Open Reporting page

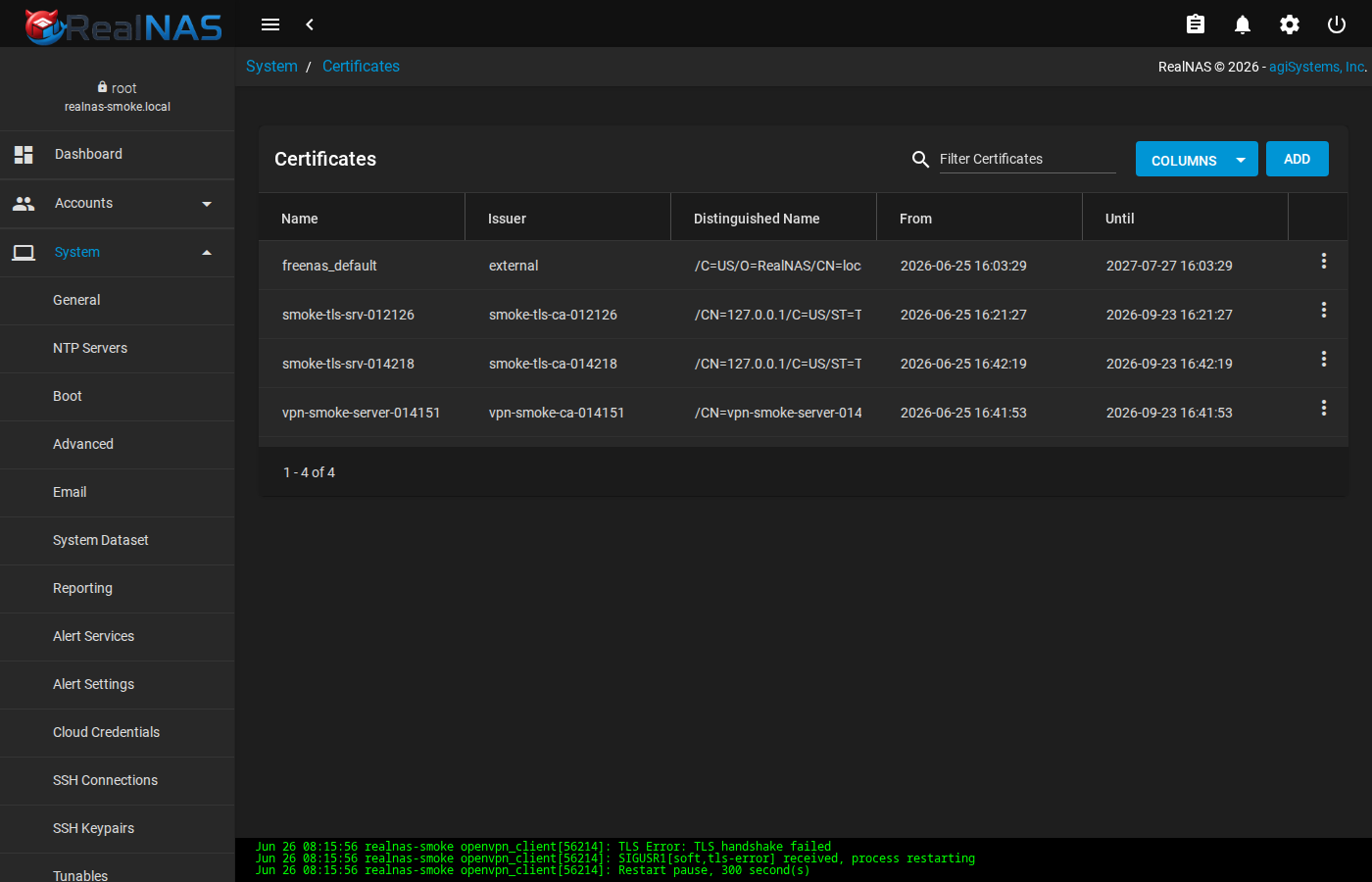(x=118, y=588)
